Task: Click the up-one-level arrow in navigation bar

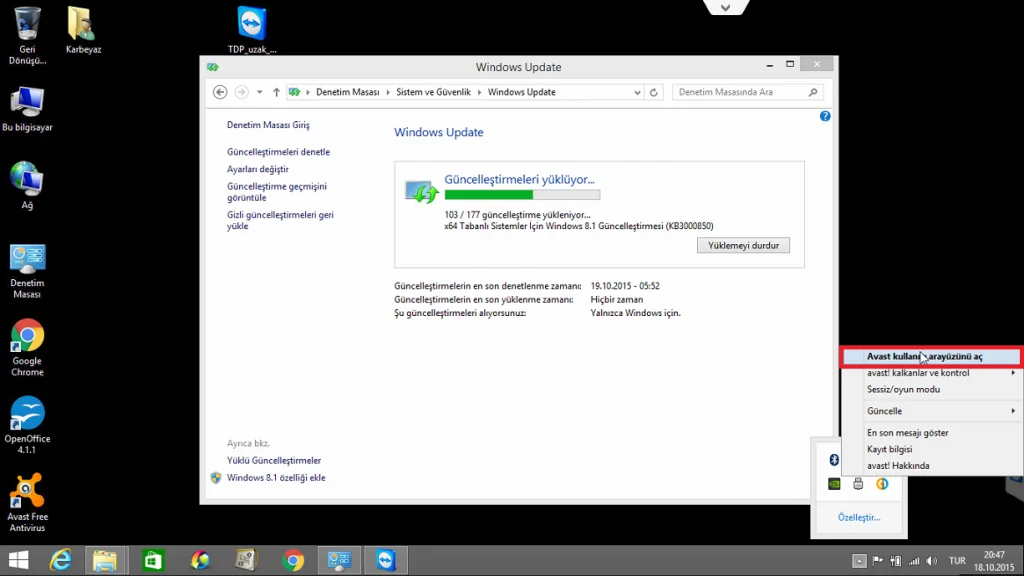Action: [276, 92]
